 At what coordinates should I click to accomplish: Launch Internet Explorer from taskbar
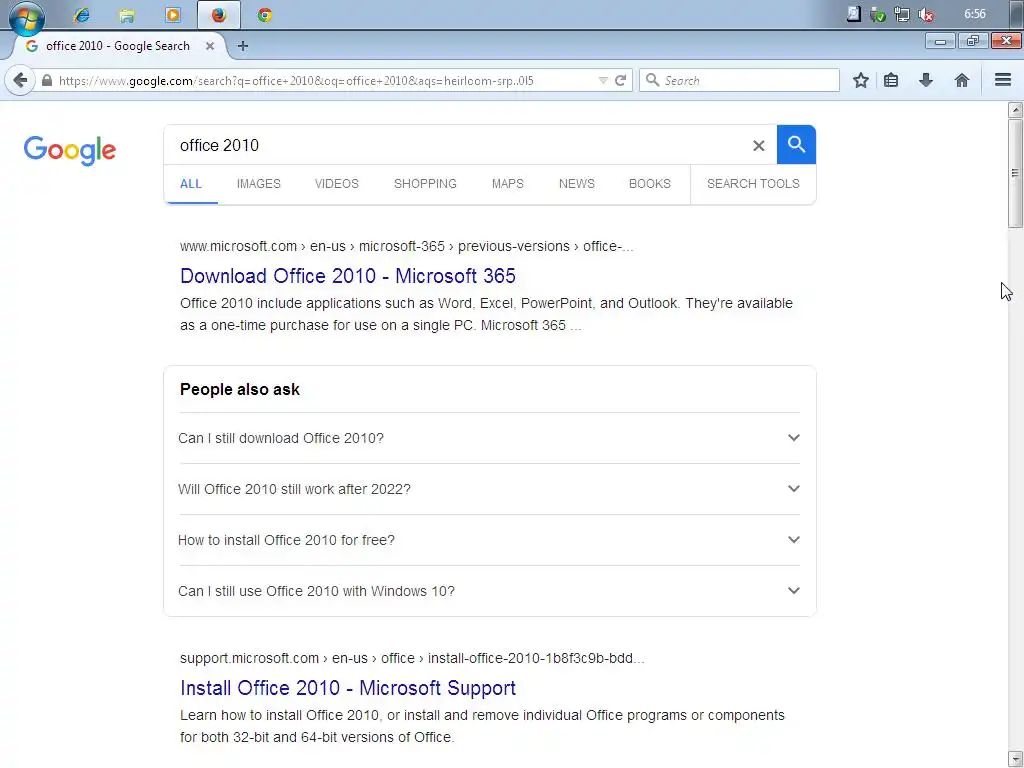[82, 15]
